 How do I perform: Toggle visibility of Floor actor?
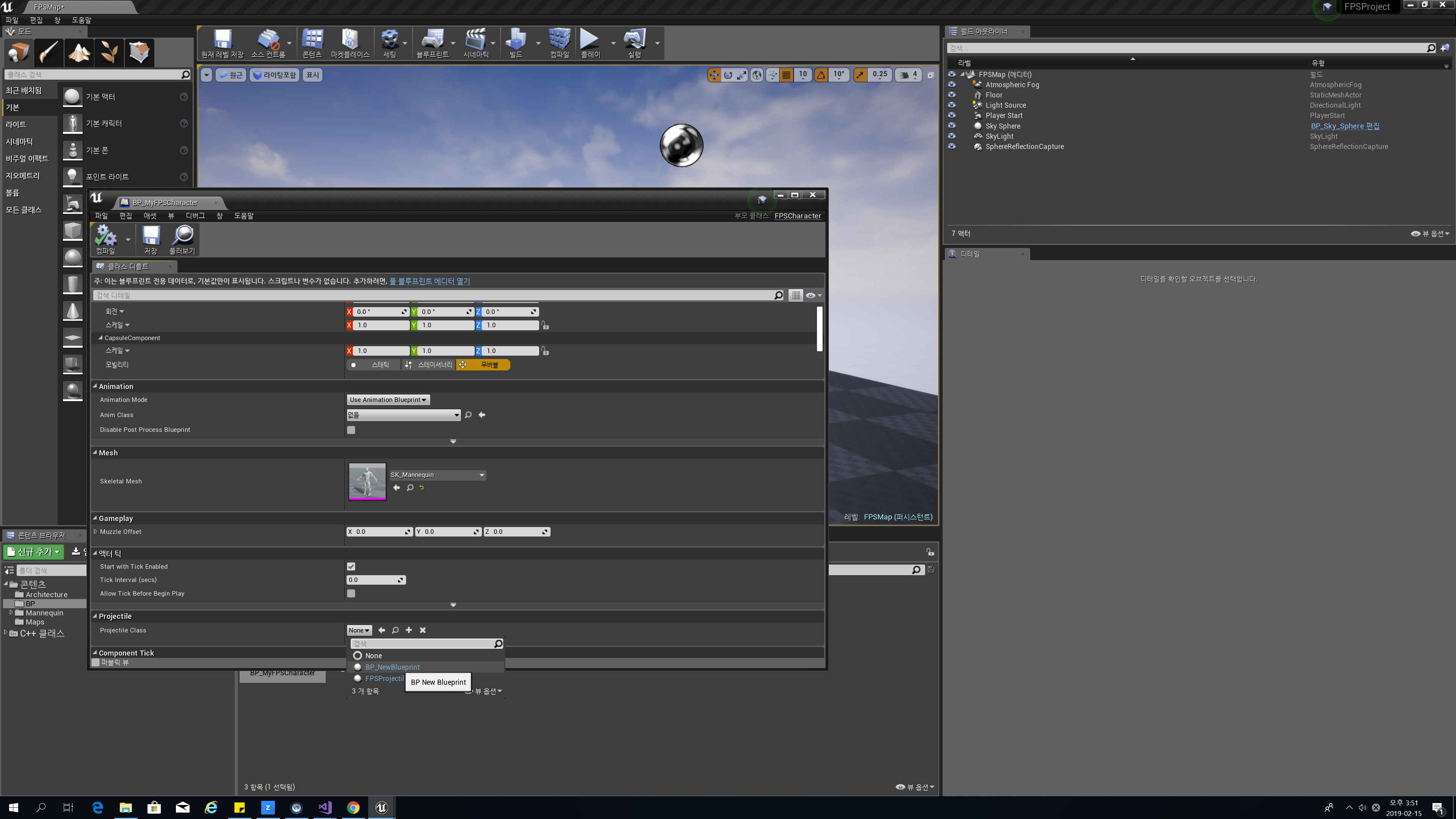coord(952,95)
